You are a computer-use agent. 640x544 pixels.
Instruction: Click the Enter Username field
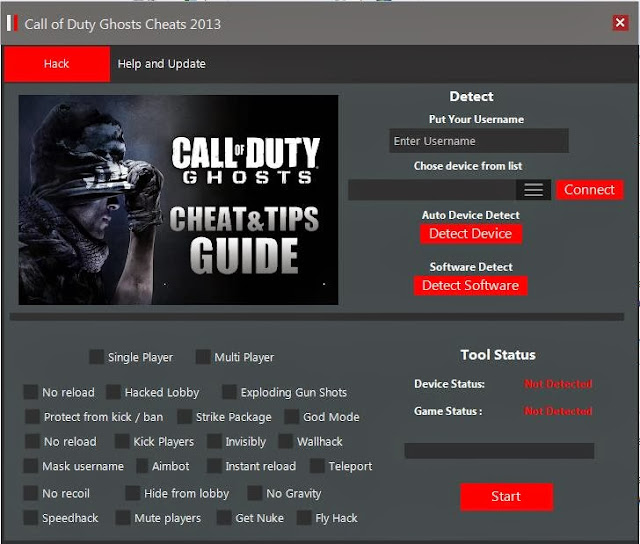click(478, 141)
